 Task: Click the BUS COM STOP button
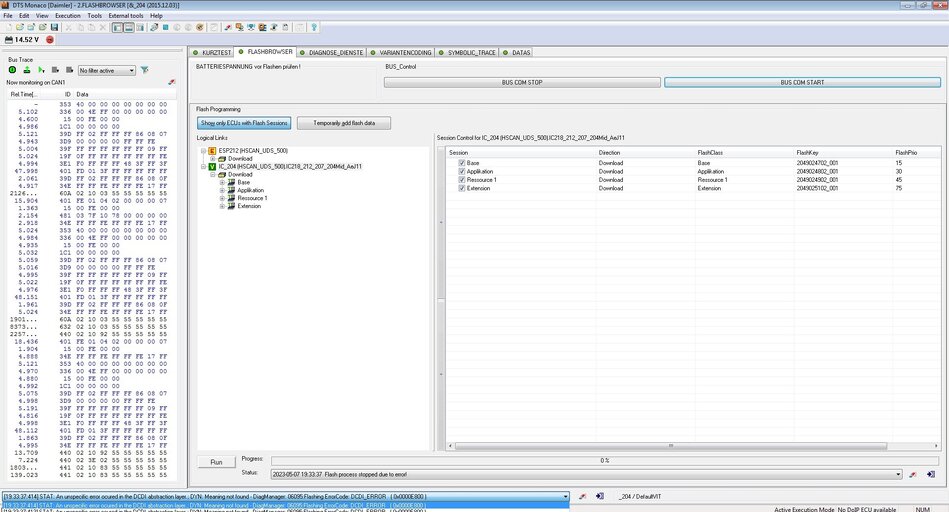pyautogui.click(x=522, y=82)
